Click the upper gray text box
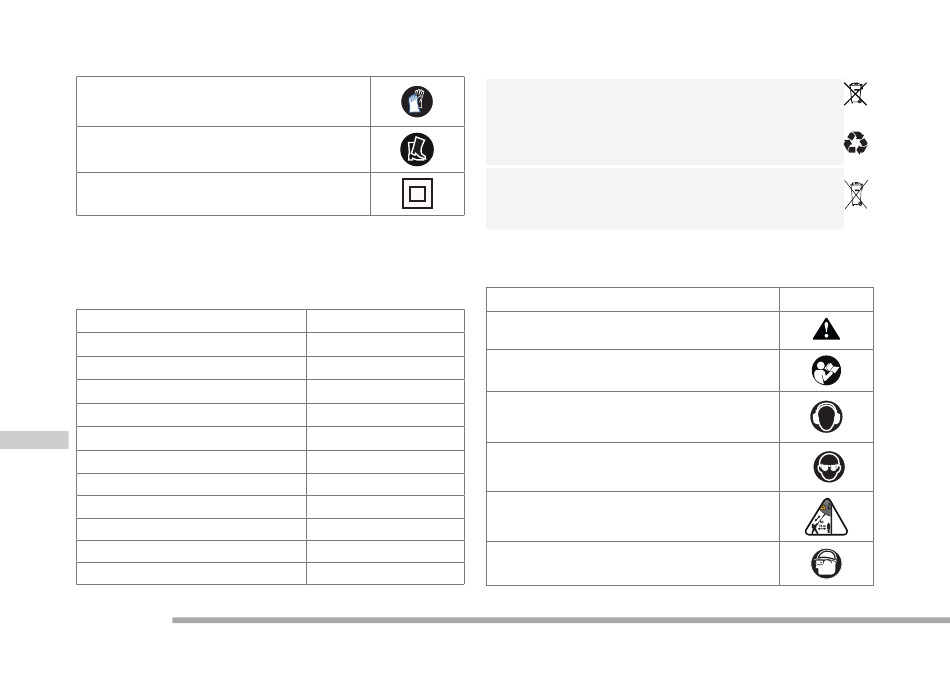This screenshot has height=682, width=950. click(x=665, y=122)
